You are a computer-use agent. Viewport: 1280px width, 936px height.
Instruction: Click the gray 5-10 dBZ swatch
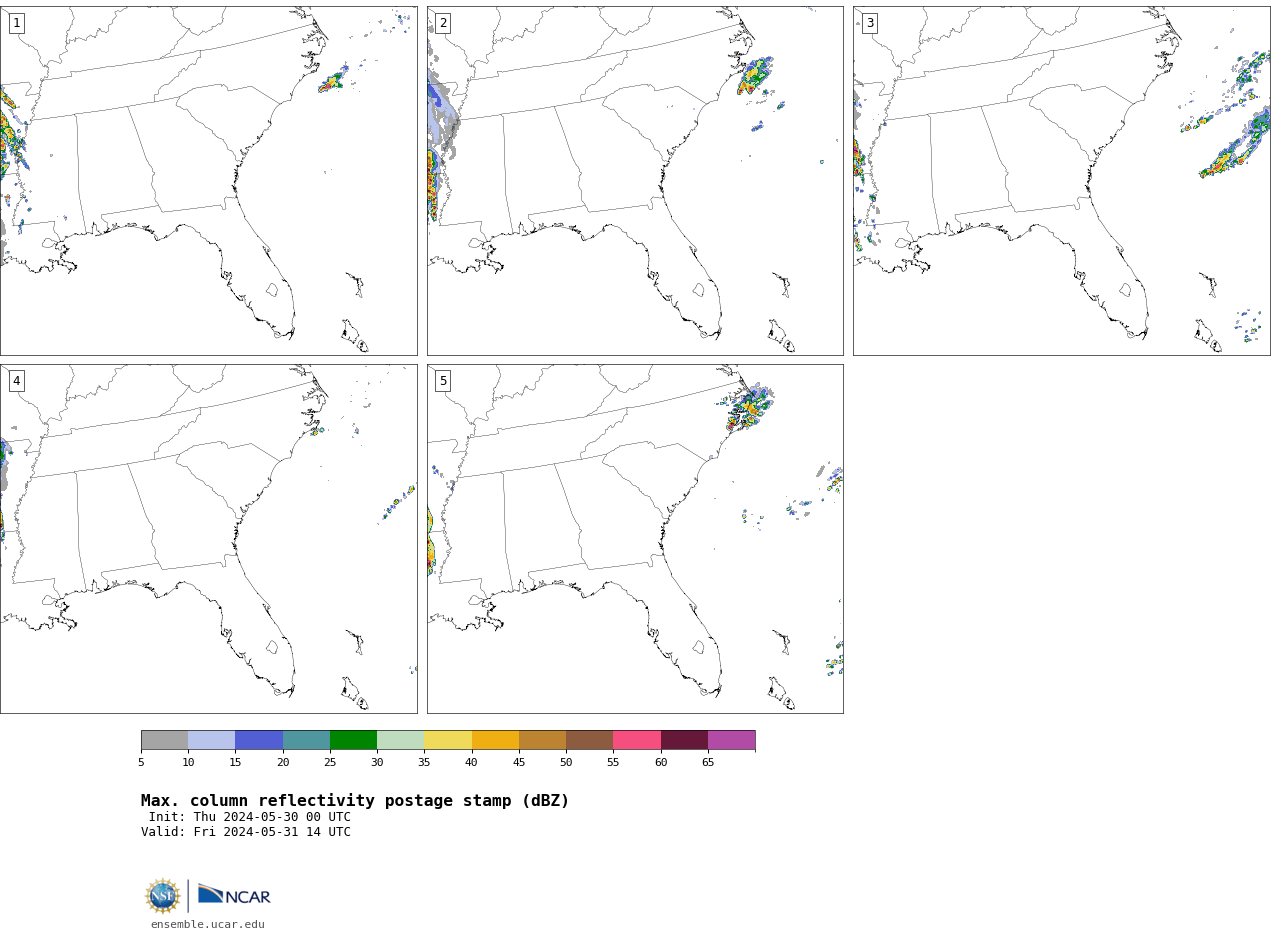164,740
